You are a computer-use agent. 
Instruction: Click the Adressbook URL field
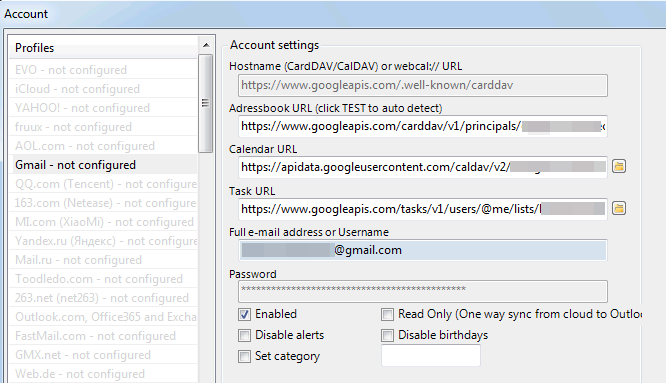(423, 126)
